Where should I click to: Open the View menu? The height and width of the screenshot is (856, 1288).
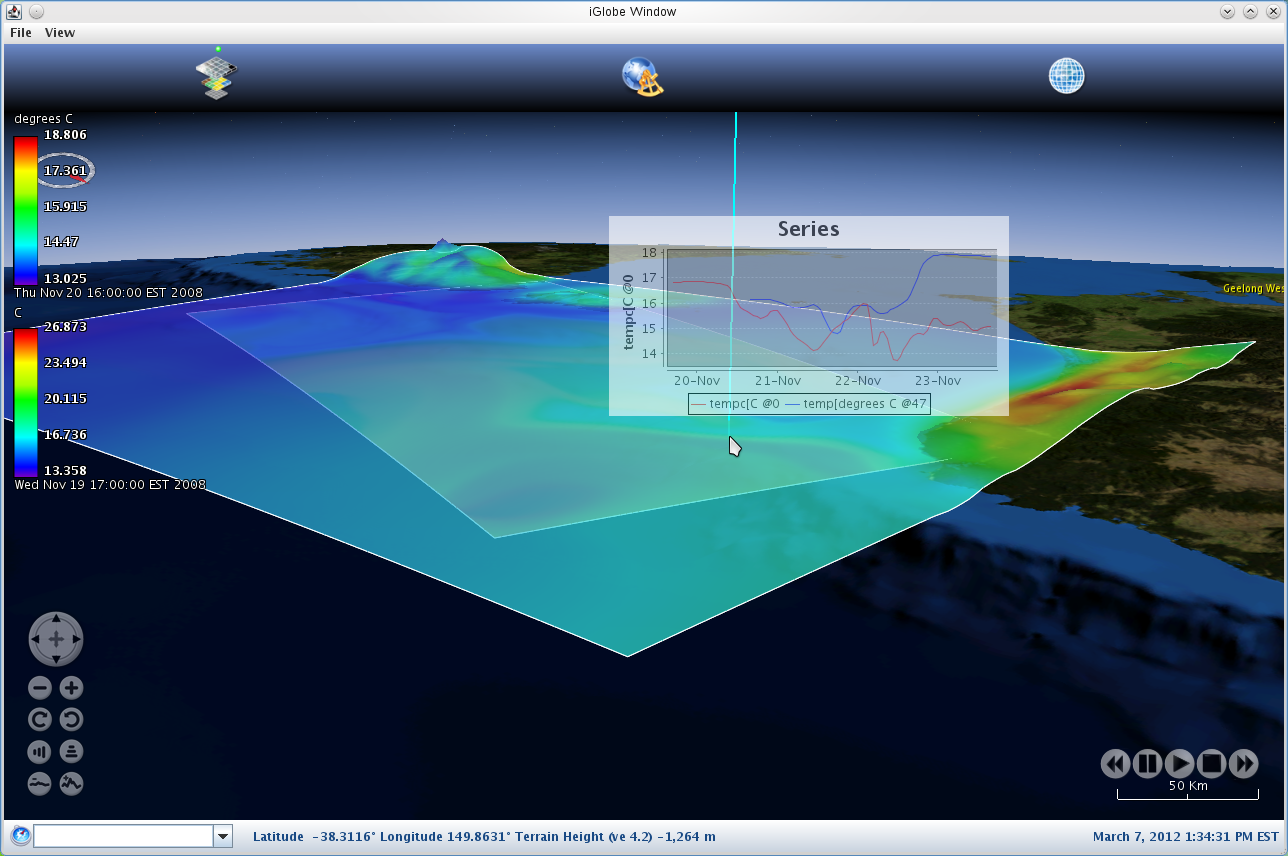[60, 33]
